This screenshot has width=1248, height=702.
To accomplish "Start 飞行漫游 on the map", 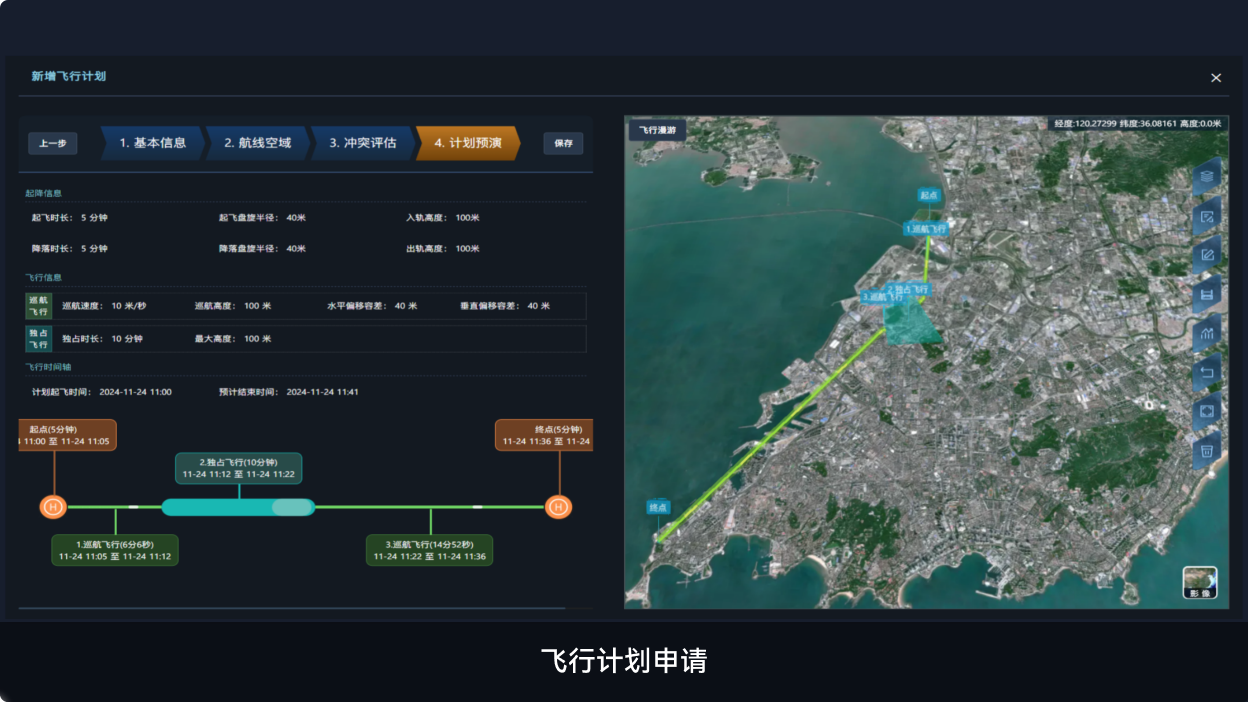I will click(657, 130).
